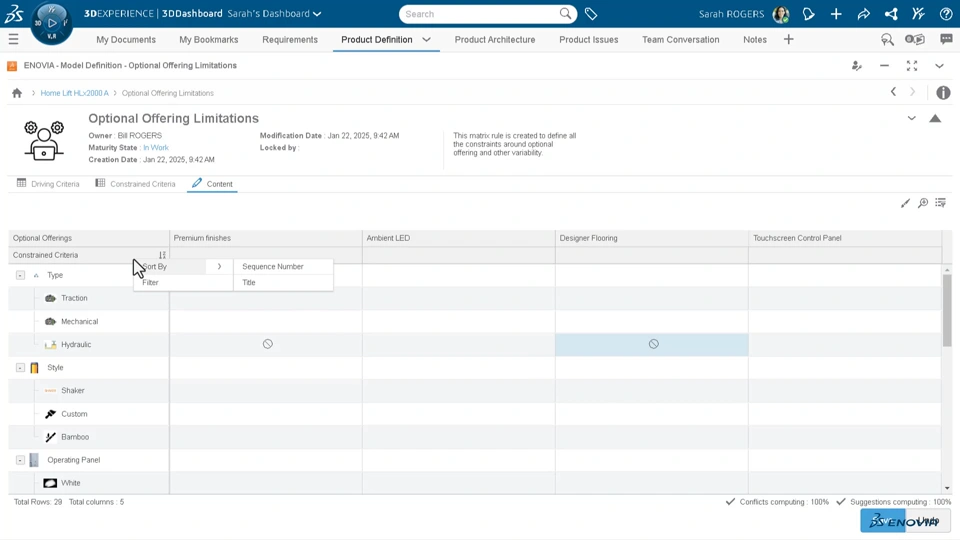Open the information panel icon
This screenshot has height=540, width=960.
pos(943,92)
